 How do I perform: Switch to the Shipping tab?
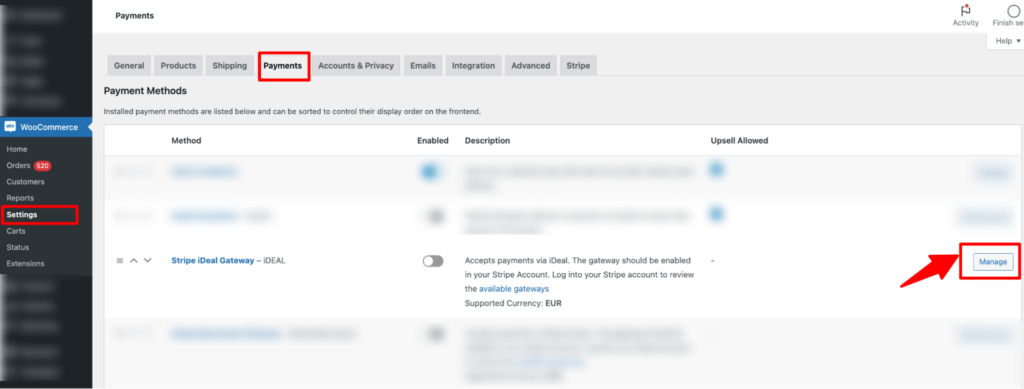pyautogui.click(x=229, y=66)
